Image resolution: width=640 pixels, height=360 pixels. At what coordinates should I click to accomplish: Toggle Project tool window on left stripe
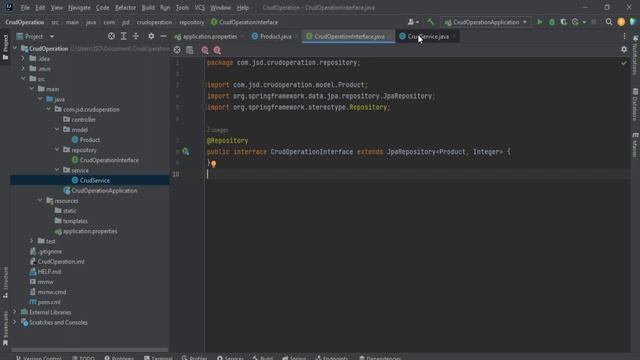5,47
